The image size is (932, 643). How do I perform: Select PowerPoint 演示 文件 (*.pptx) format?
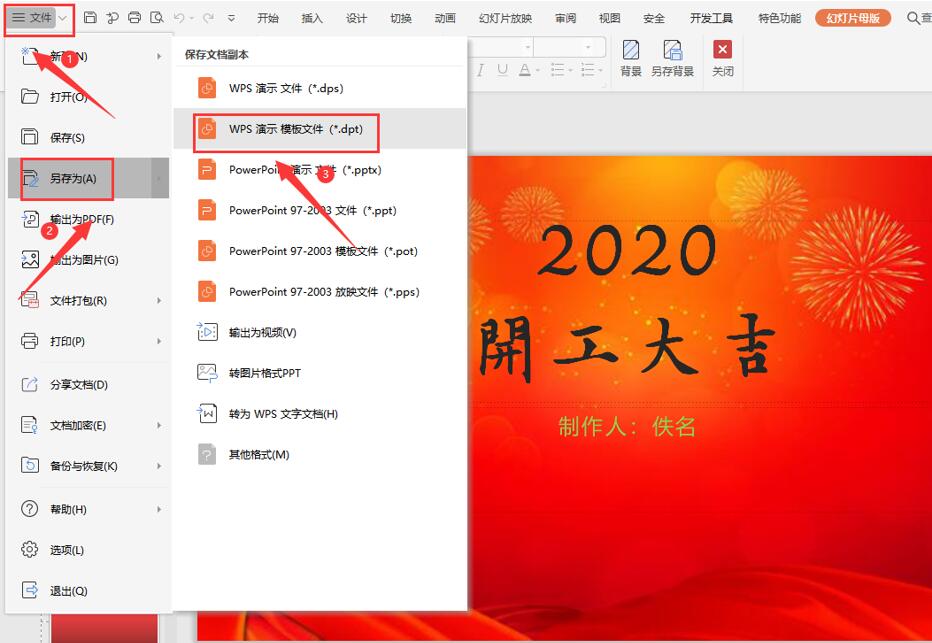320,170
